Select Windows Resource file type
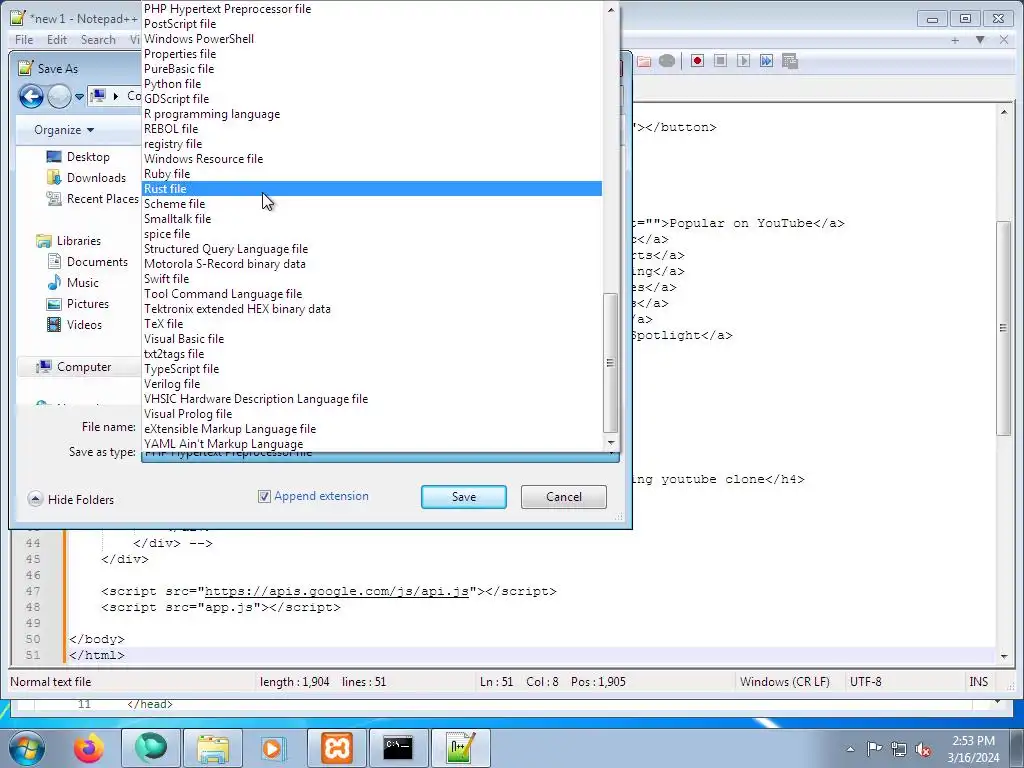Image resolution: width=1024 pixels, height=768 pixels. click(372, 159)
